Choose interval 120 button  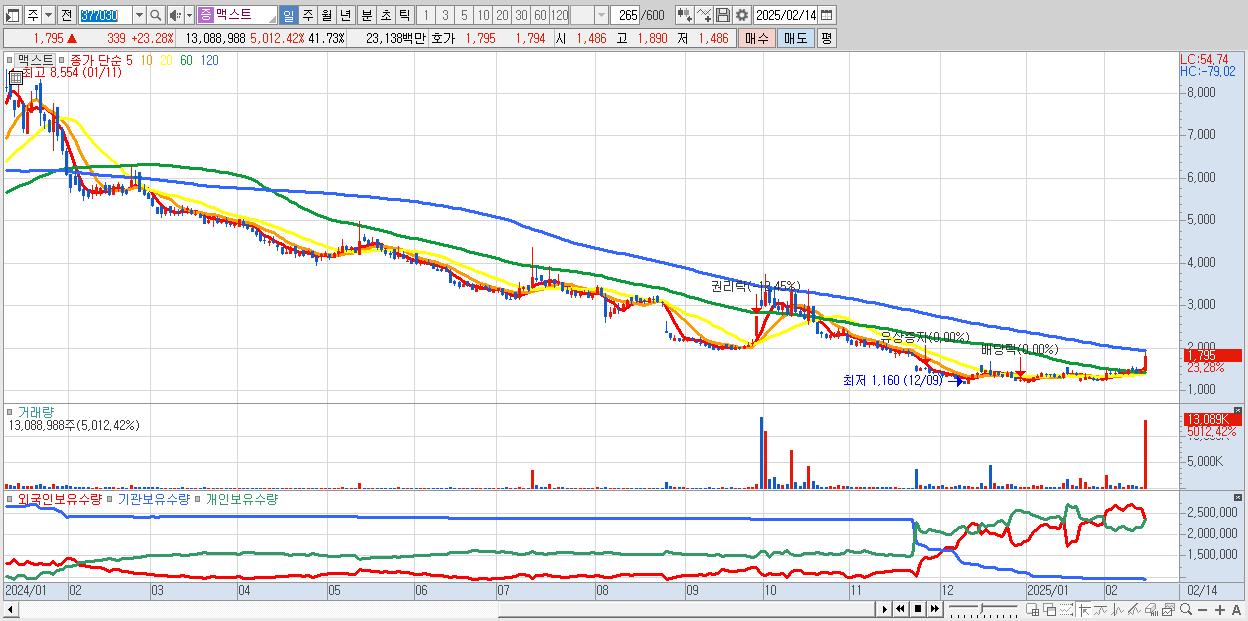pyautogui.click(x=560, y=15)
